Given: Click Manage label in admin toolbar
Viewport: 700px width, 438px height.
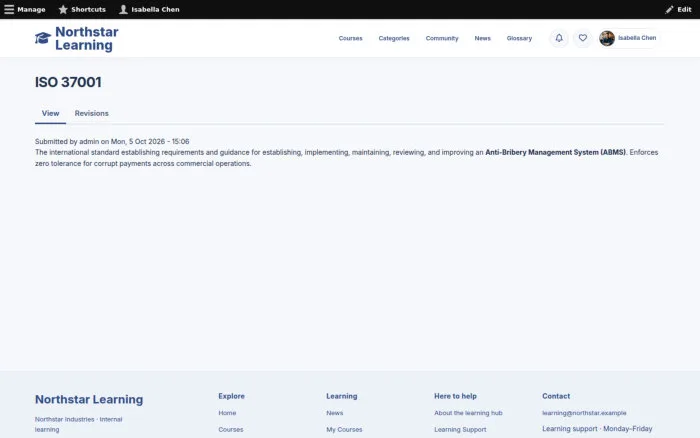Looking at the screenshot, I should coord(31,9).
